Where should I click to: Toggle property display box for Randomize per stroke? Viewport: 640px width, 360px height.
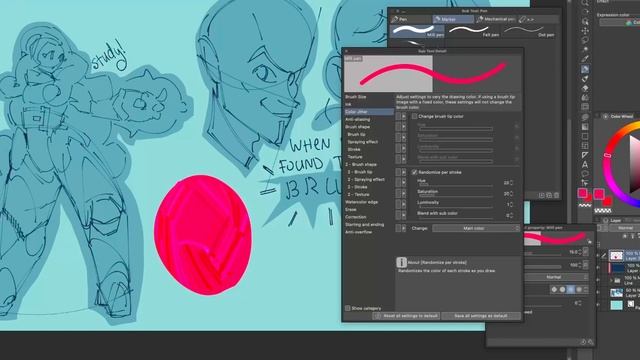click(x=398, y=172)
